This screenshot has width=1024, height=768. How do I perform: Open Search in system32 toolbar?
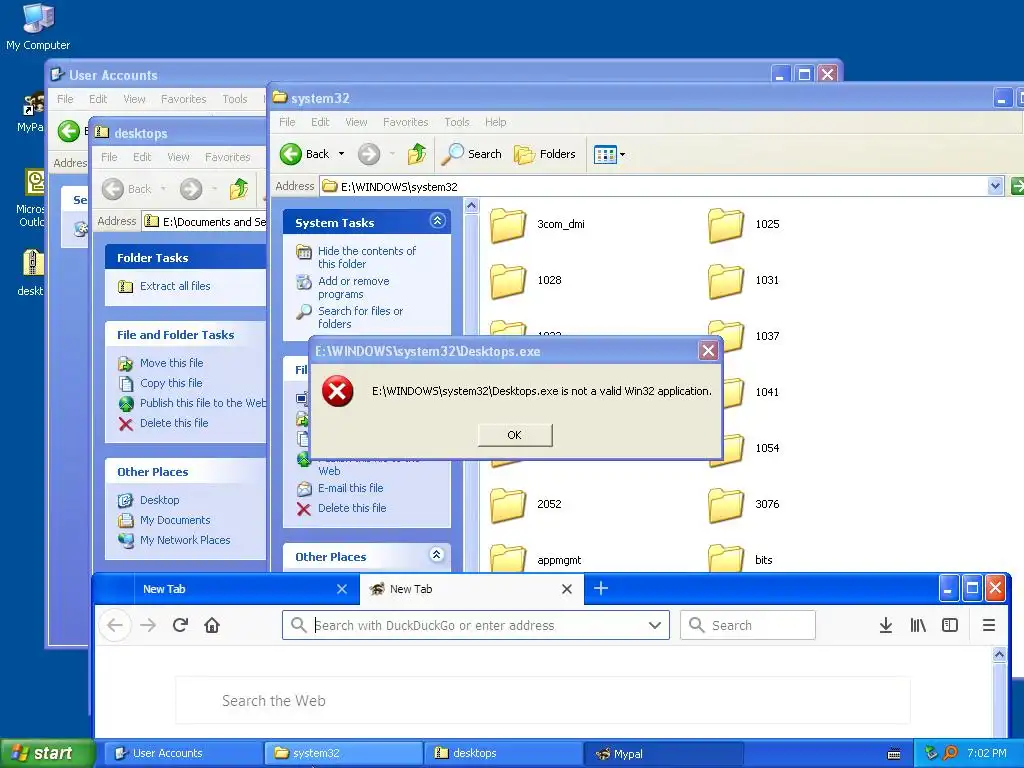[x=472, y=154]
